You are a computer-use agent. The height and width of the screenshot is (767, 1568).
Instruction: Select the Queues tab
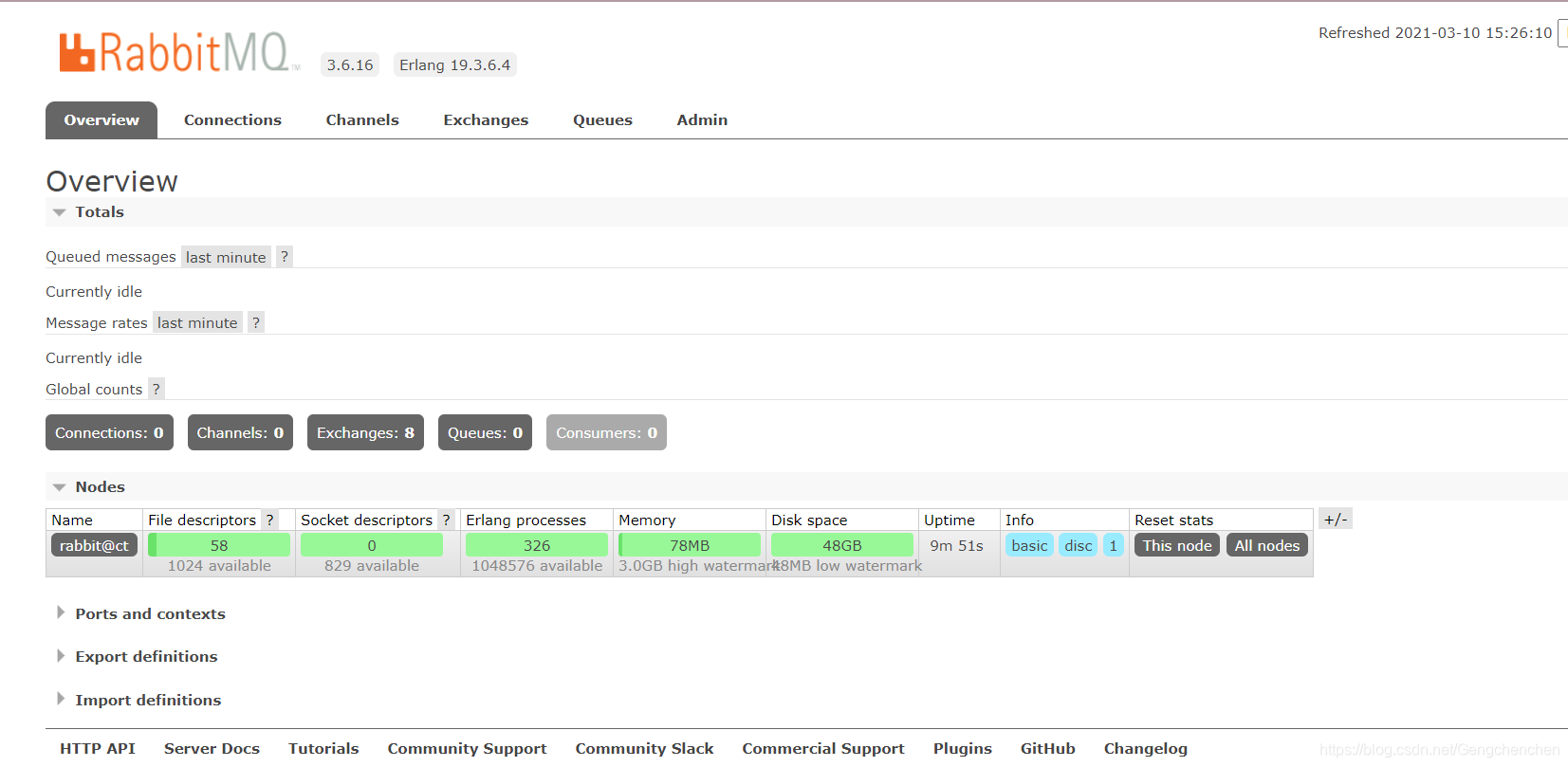coord(602,120)
